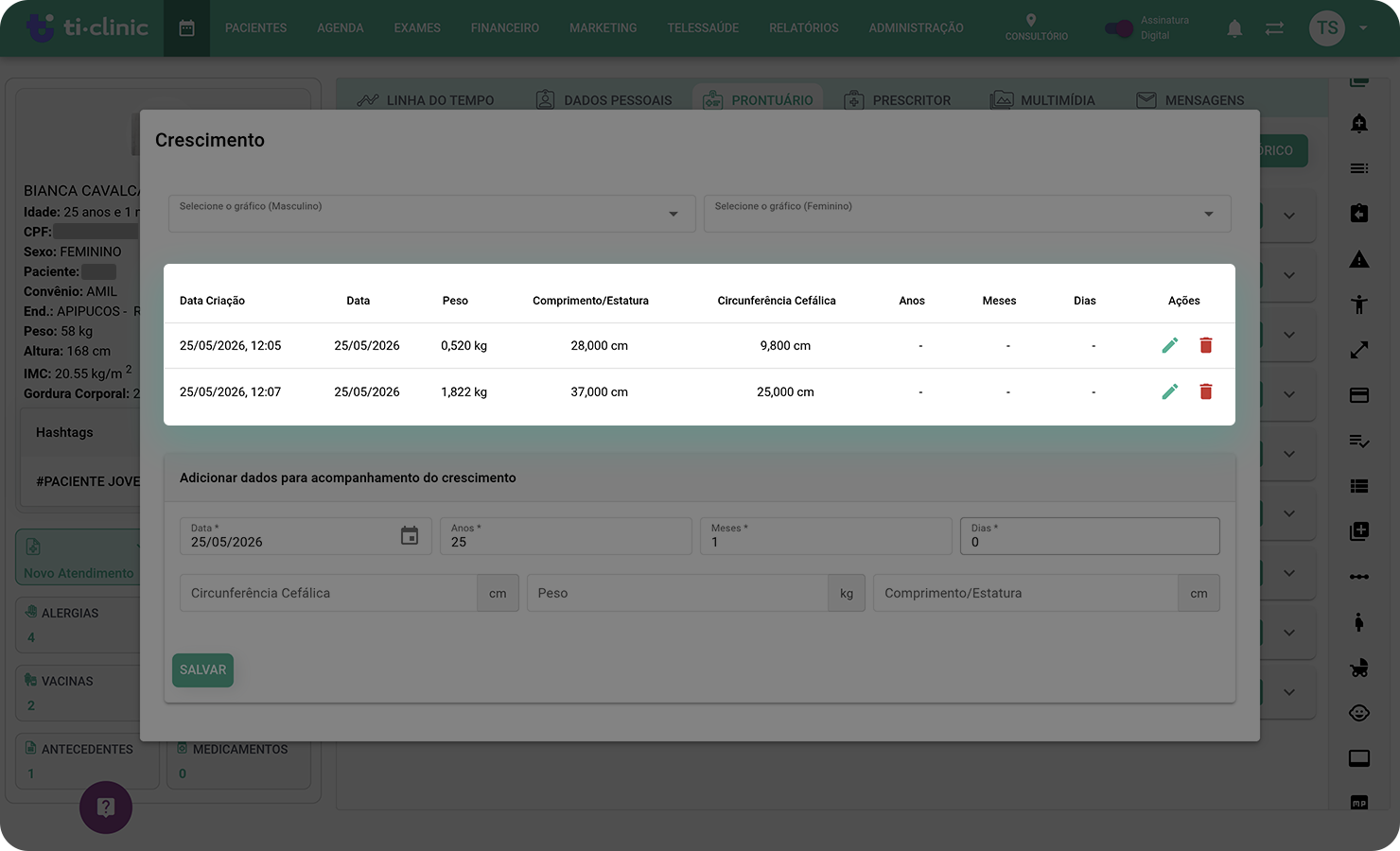Toggle the Assinatura Digital switch
The height and width of the screenshot is (851, 1400).
pos(1119,28)
